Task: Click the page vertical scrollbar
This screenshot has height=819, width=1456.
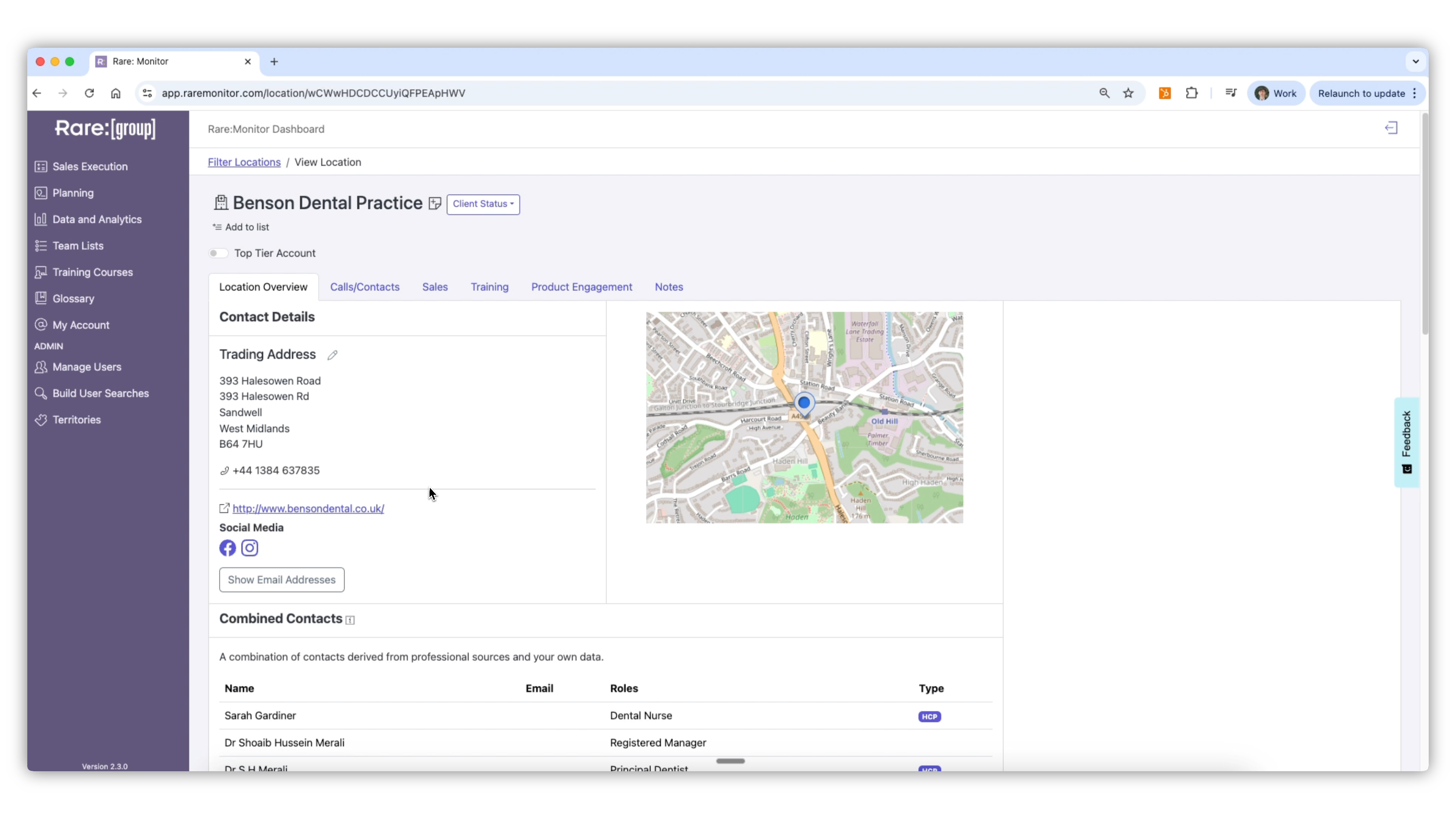Action: pyautogui.click(x=1425, y=223)
